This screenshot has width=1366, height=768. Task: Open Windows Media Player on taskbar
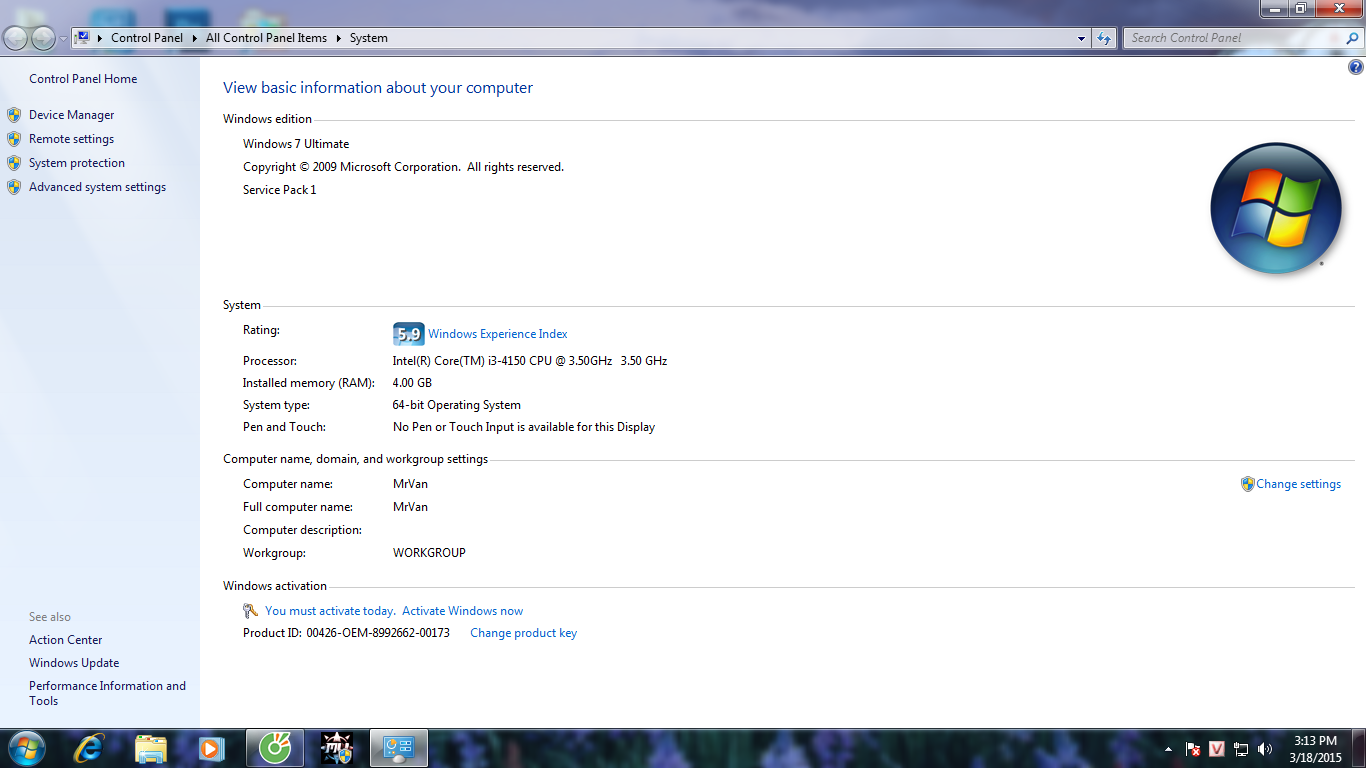click(211, 748)
